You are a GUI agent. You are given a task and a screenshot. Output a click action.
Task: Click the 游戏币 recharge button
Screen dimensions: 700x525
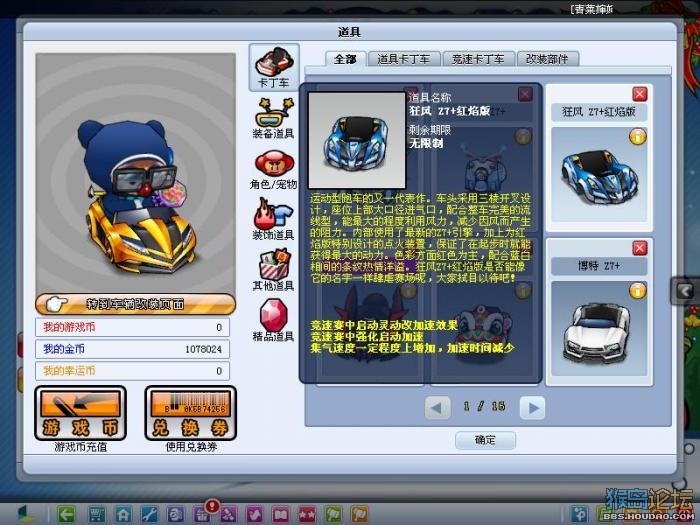point(80,413)
